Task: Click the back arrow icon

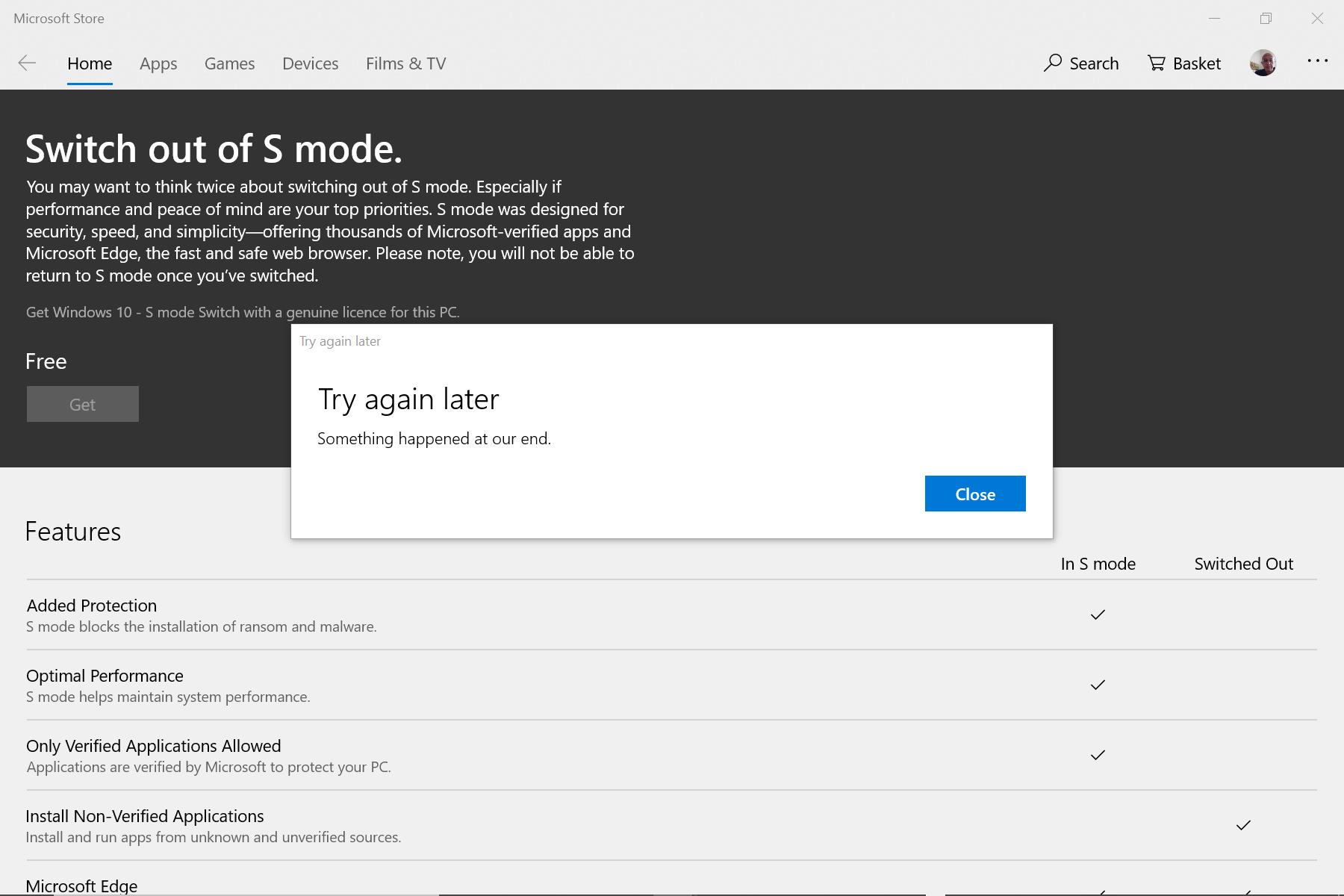Action: point(27,63)
